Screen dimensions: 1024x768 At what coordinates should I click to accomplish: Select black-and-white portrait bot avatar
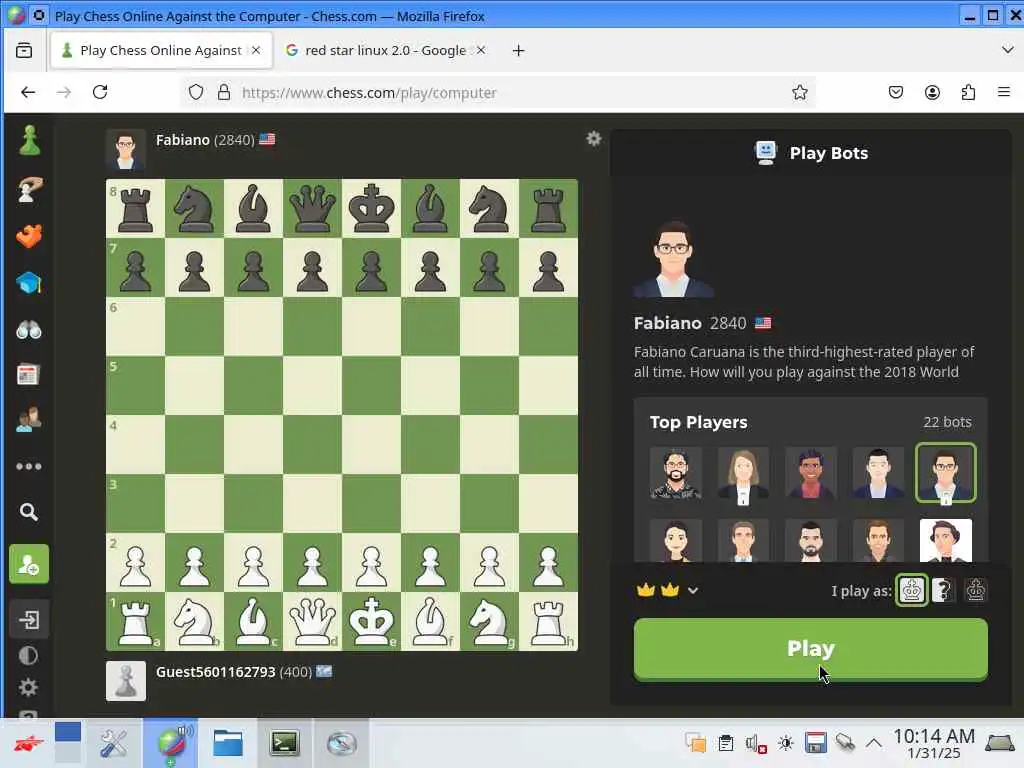pos(945,541)
